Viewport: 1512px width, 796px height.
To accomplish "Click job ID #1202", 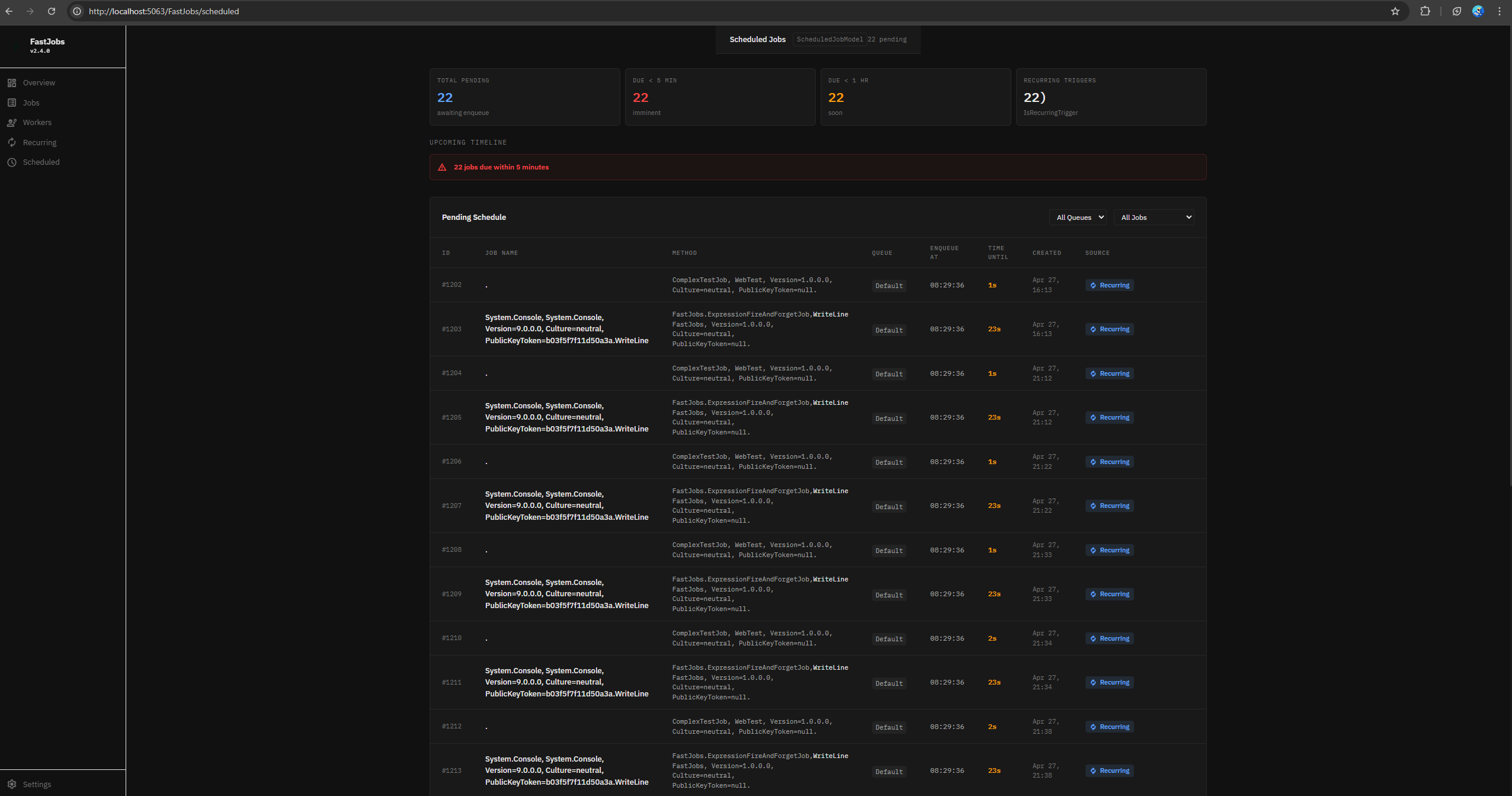I will tap(451, 285).
